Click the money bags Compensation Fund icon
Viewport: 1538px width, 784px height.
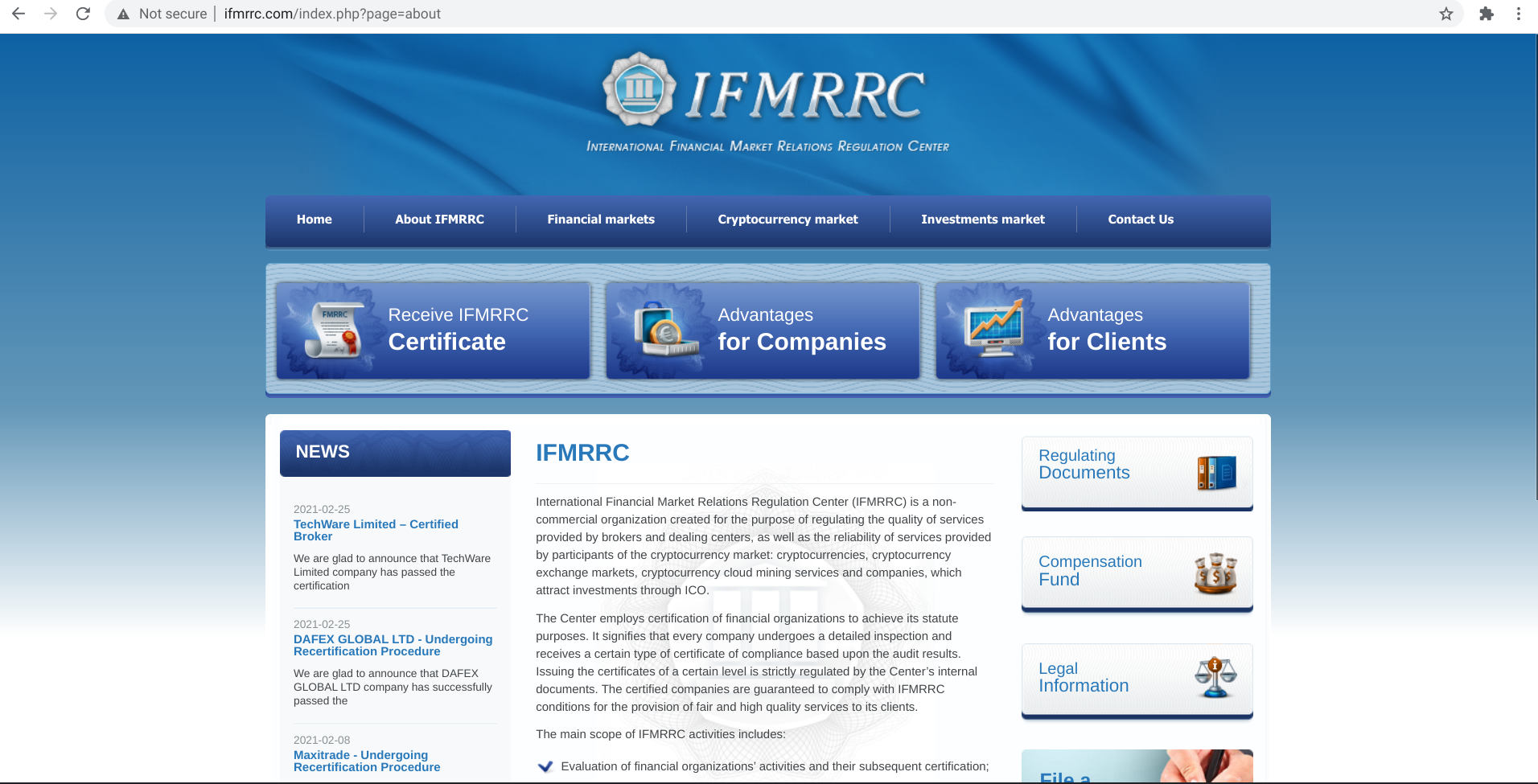(1215, 573)
